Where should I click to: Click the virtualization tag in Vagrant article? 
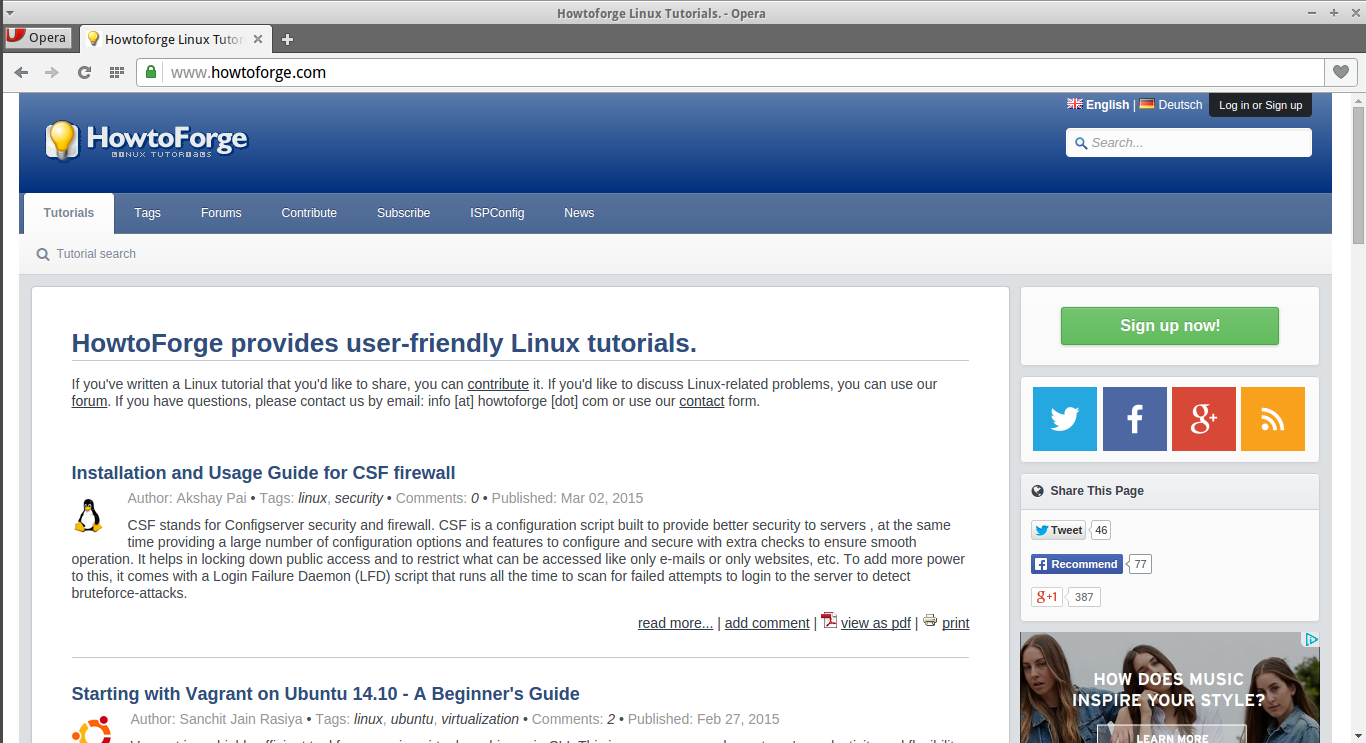(x=480, y=719)
